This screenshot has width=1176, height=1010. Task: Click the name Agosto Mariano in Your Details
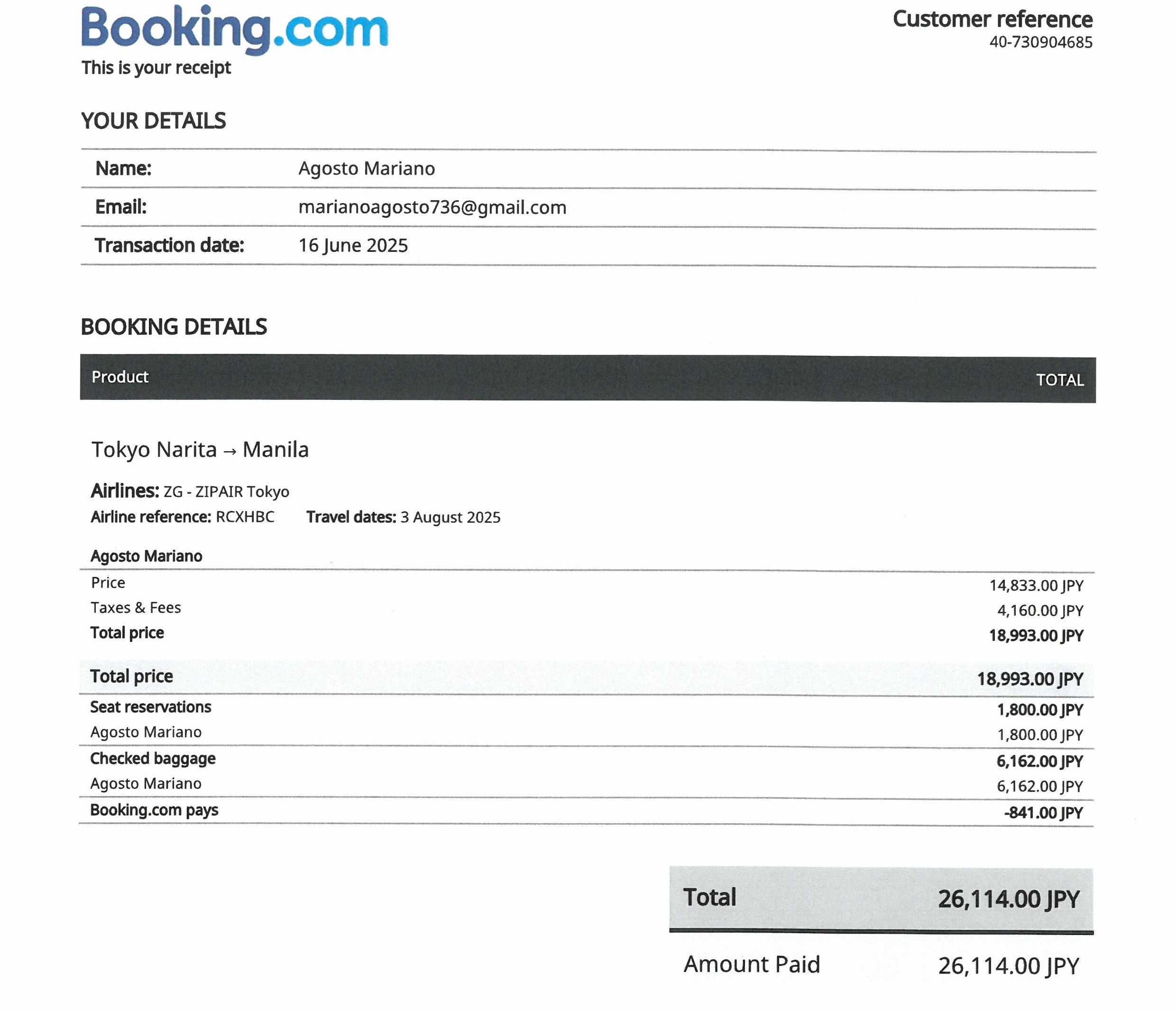(x=367, y=168)
